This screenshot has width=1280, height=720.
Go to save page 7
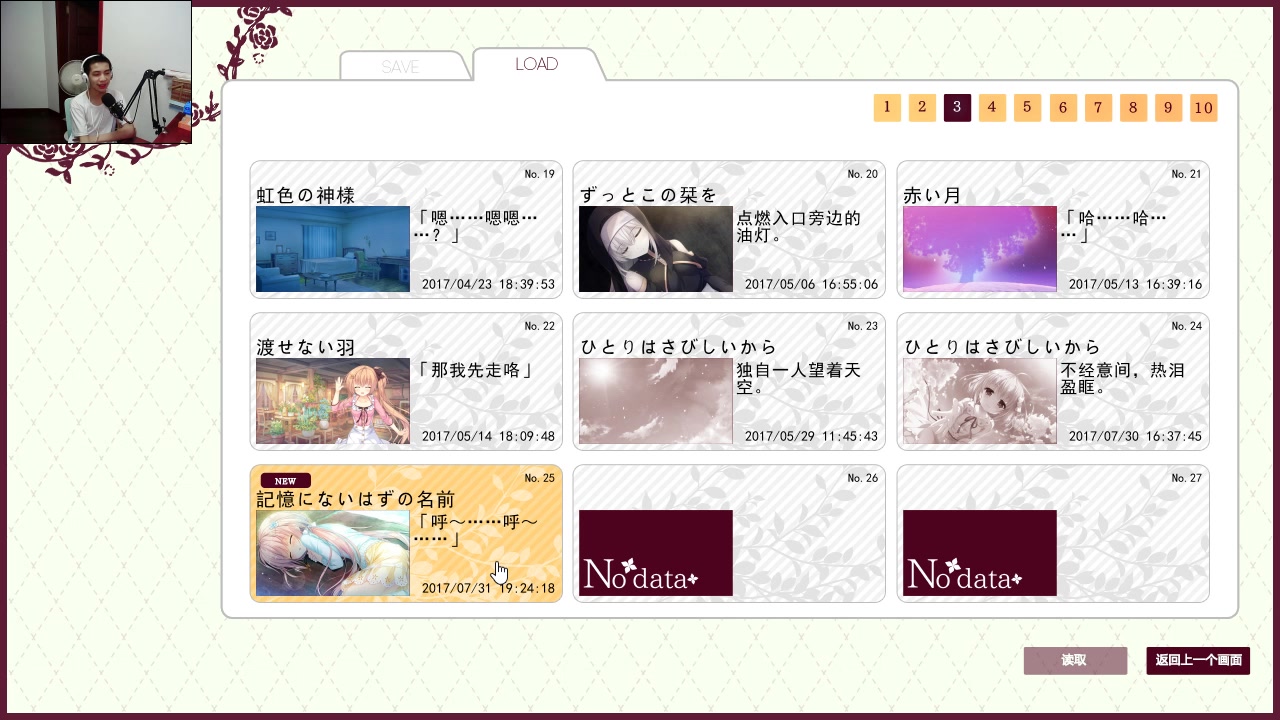[x=1098, y=108]
